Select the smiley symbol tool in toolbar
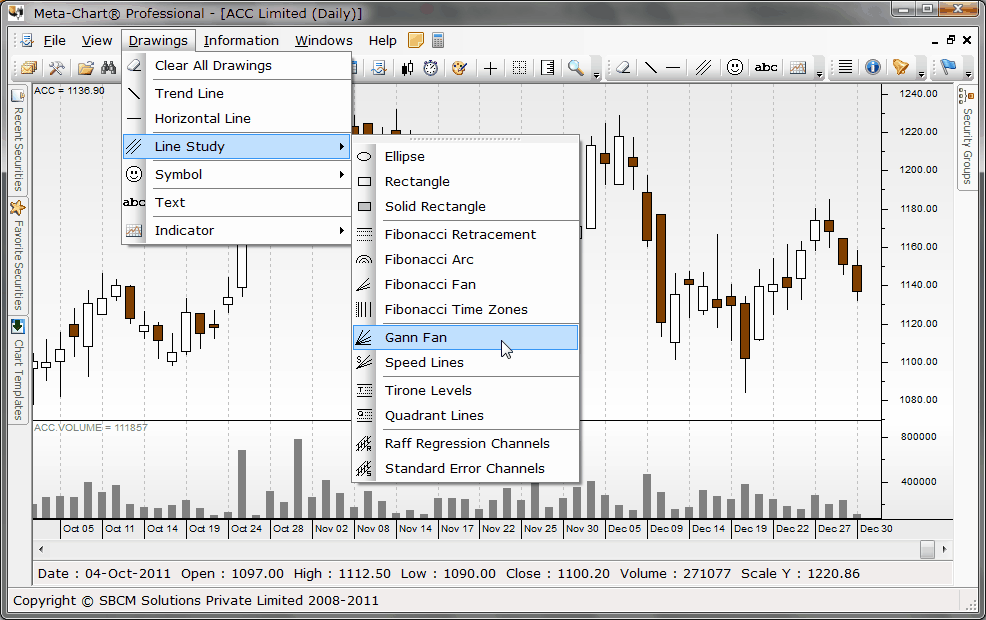The width and height of the screenshot is (986, 620). (735, 68)
